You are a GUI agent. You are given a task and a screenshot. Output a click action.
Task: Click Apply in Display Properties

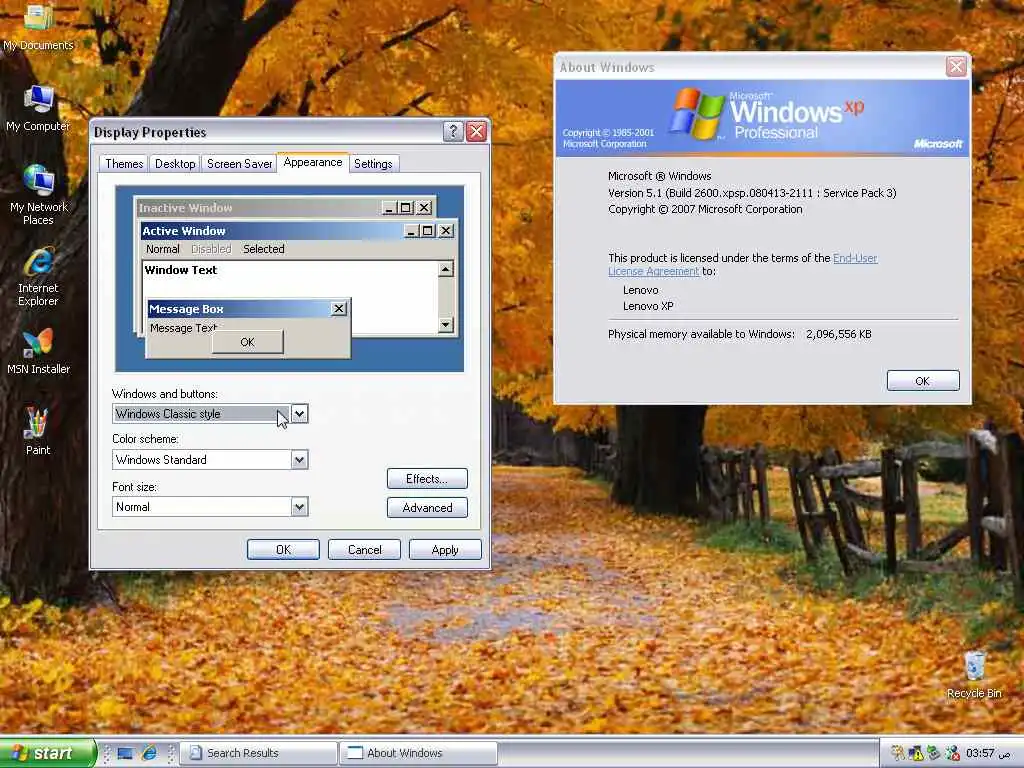click(x=445, y=550)
